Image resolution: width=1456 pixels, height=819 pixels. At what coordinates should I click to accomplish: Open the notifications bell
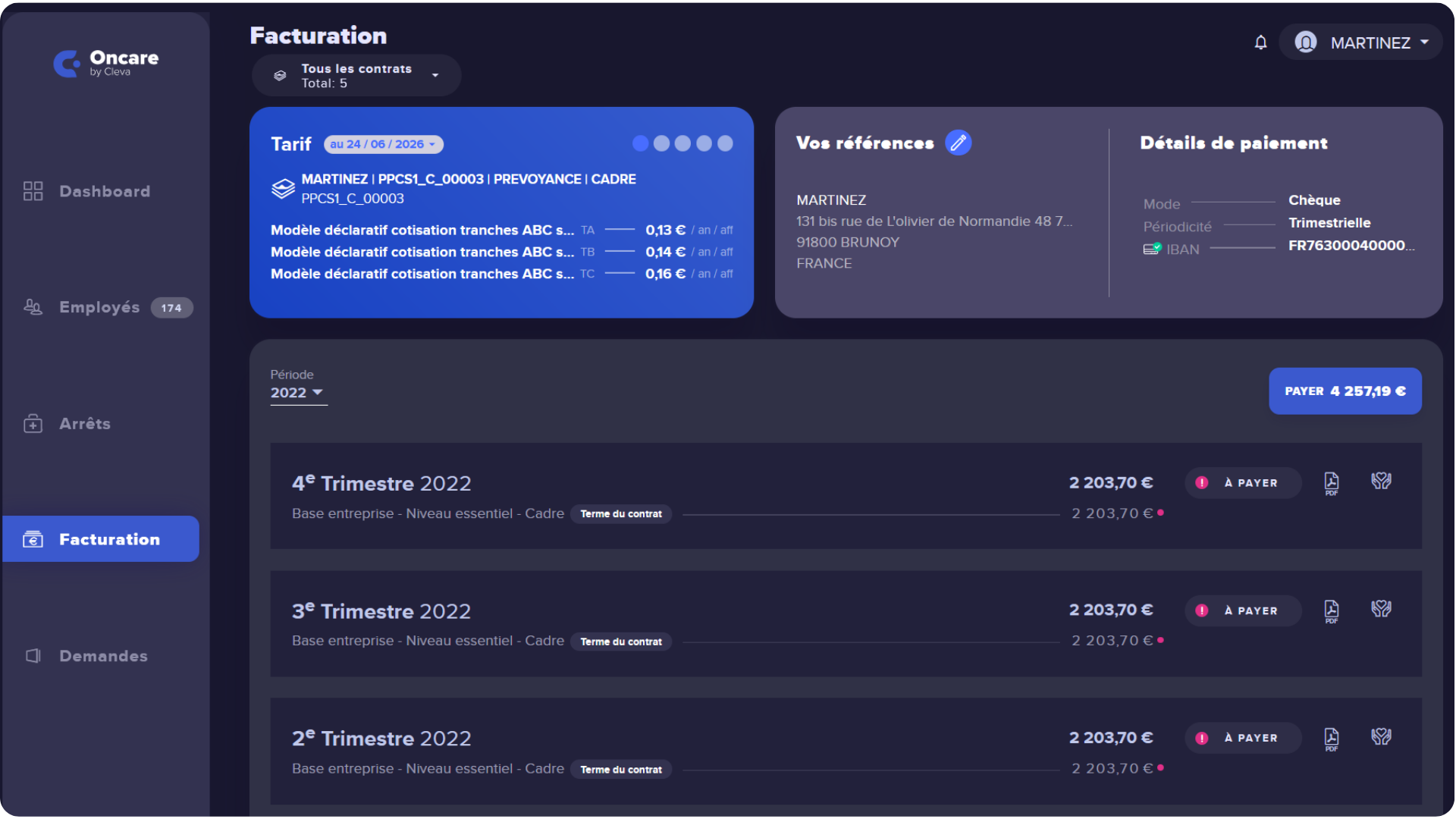(x=1260, y=42)
